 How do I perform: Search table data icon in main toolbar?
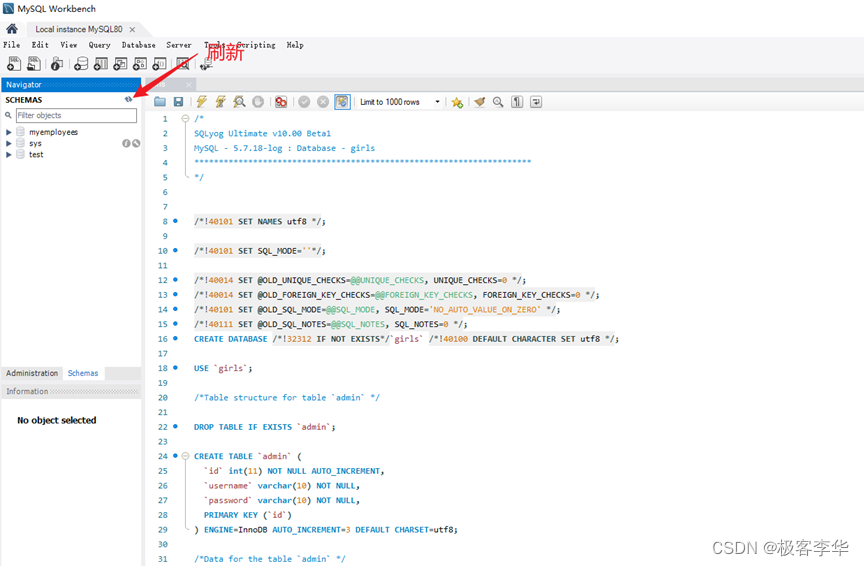(183, 64)
